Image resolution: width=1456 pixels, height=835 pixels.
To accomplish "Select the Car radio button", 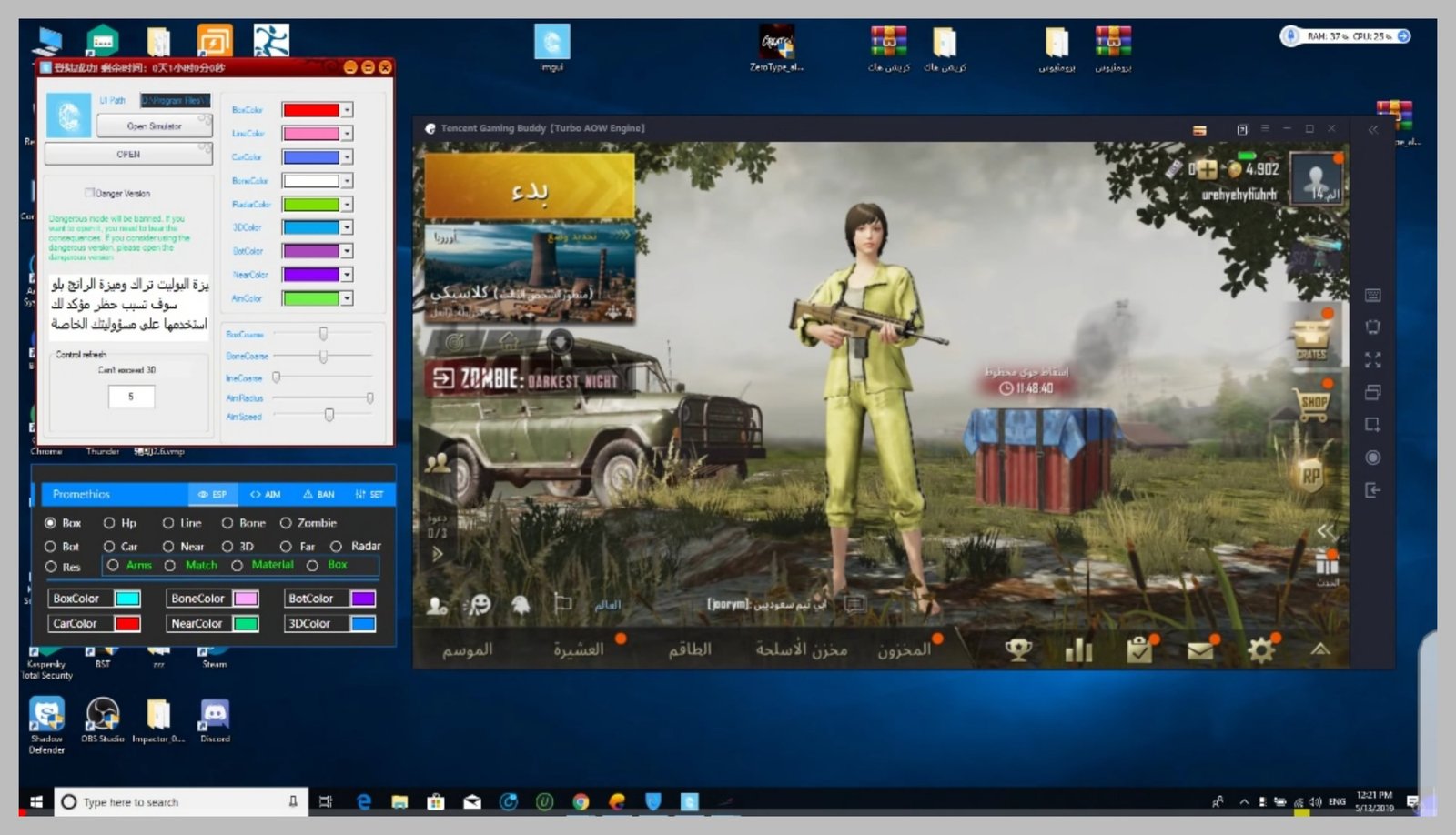I will click(109, 546).
